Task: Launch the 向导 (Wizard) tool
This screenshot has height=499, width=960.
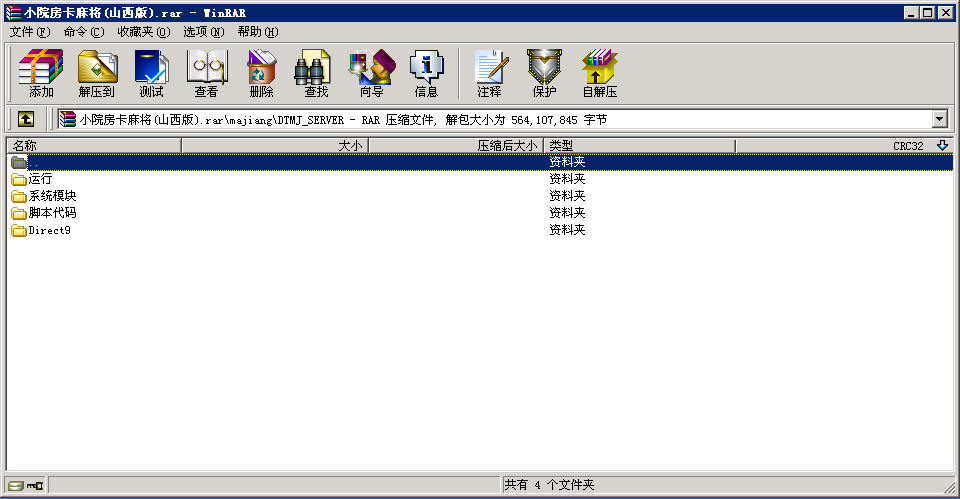Action: (371, 73)
